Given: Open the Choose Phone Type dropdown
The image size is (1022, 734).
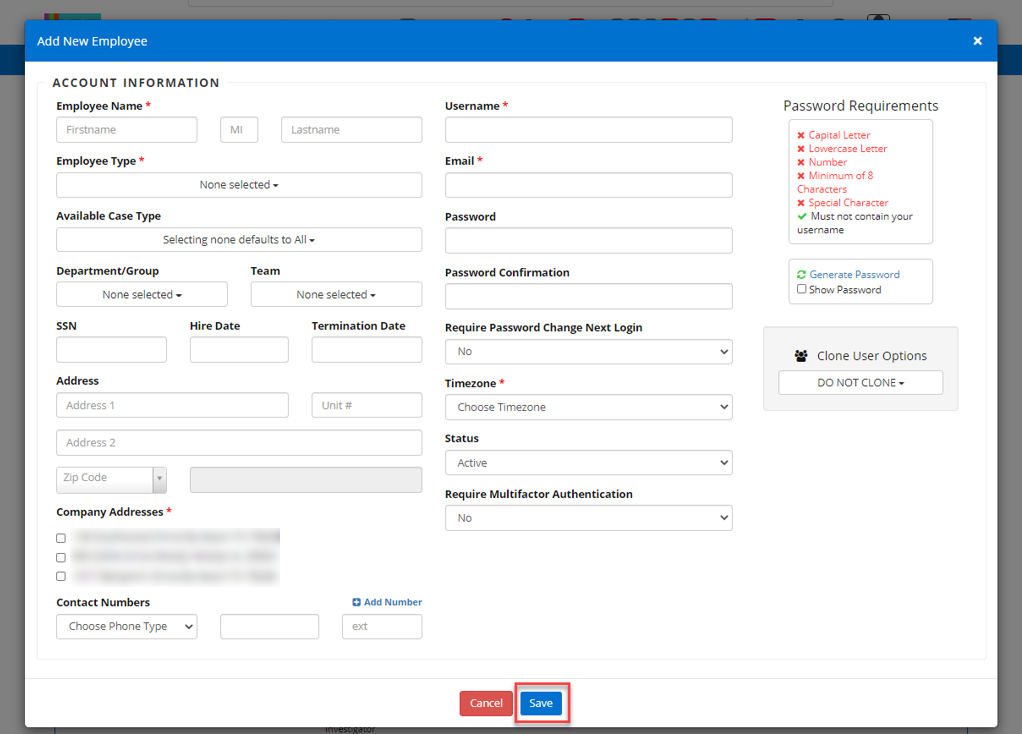Looking at the screenshot, I should [126, 626].
